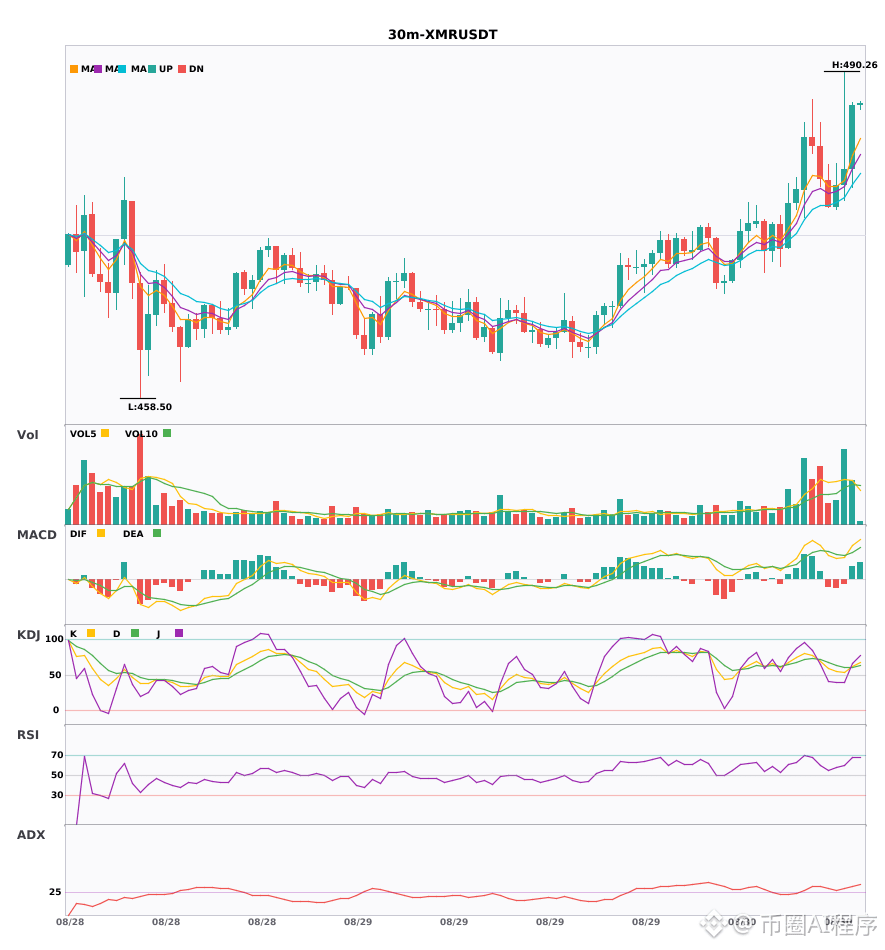Click the yellow K legend swatch
Viewport: 885px width, 950px height.
point(91,633)
